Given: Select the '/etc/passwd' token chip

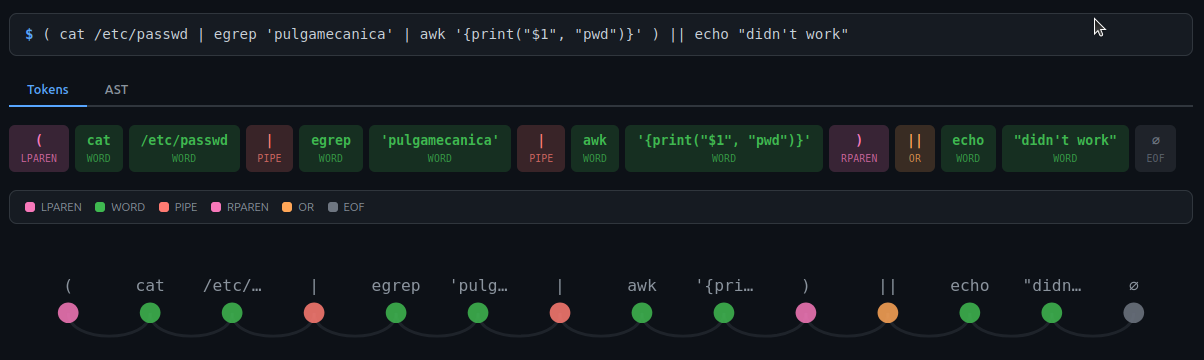Looking at the screenshot, I should point(184,148).
